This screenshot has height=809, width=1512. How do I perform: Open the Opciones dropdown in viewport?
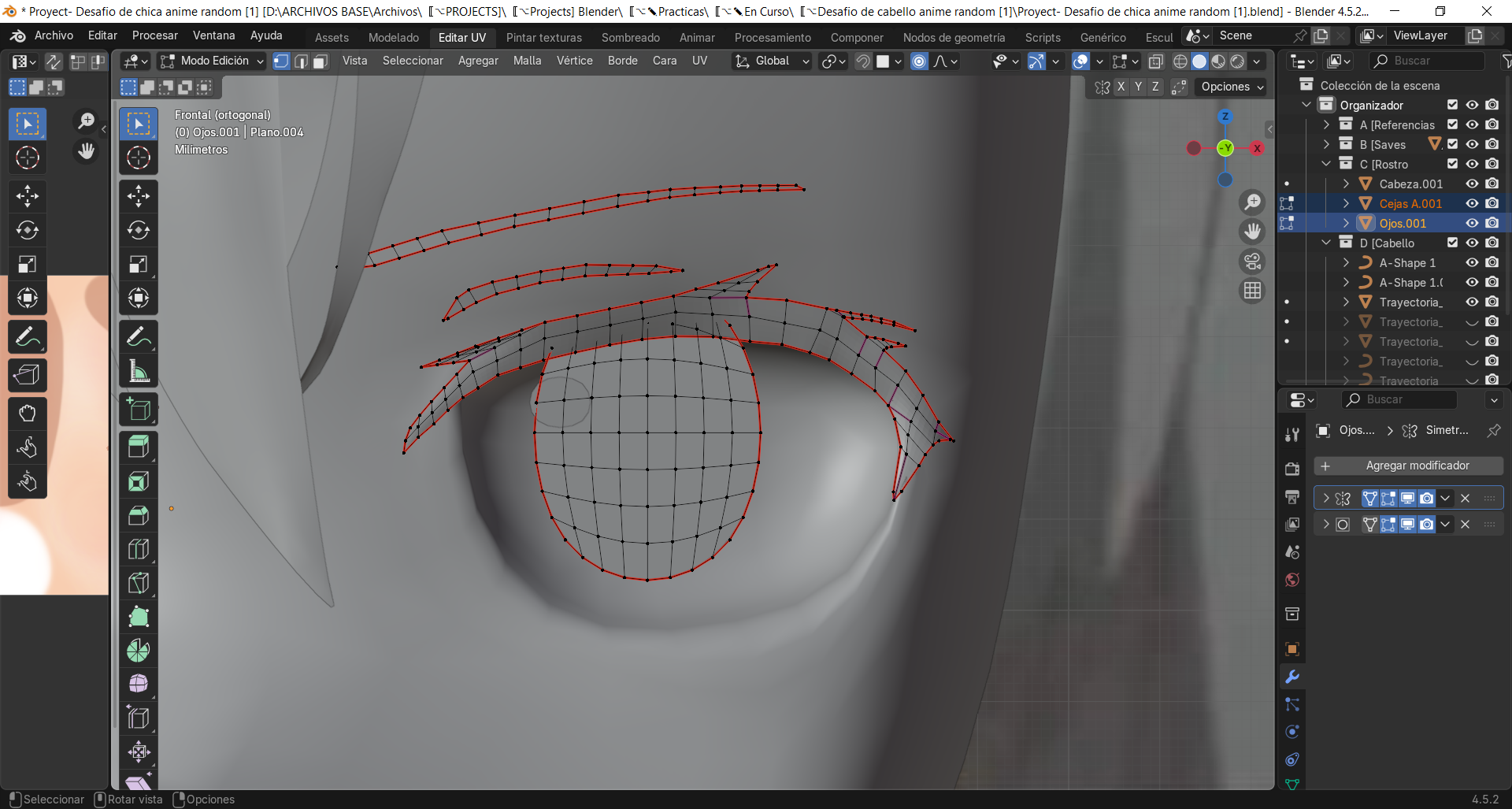click(x=1232, y=87)
